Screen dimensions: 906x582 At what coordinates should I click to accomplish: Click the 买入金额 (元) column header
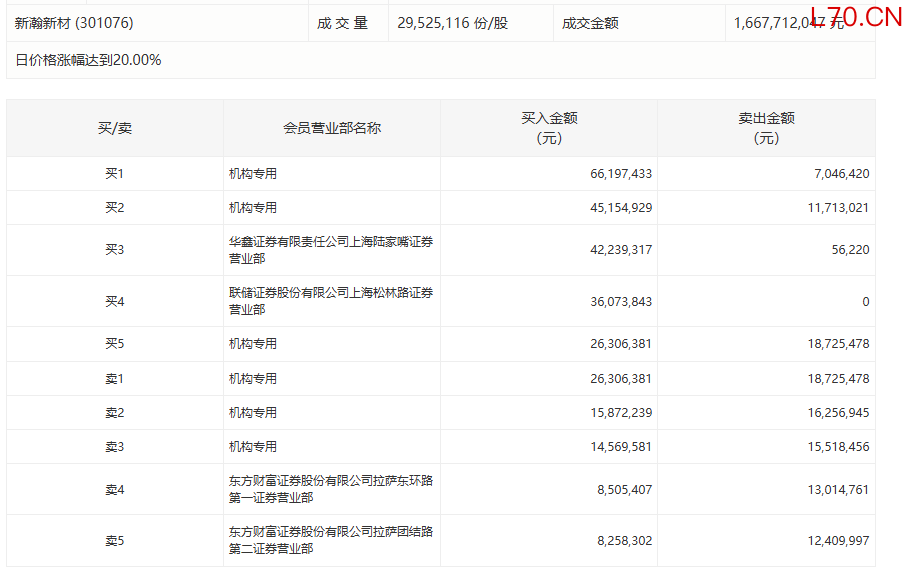pyautogui.click(x=549, y=128)
